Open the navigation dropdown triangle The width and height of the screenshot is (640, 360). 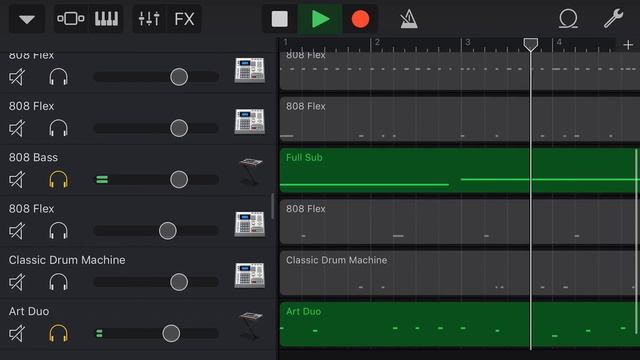pos(27,19)
